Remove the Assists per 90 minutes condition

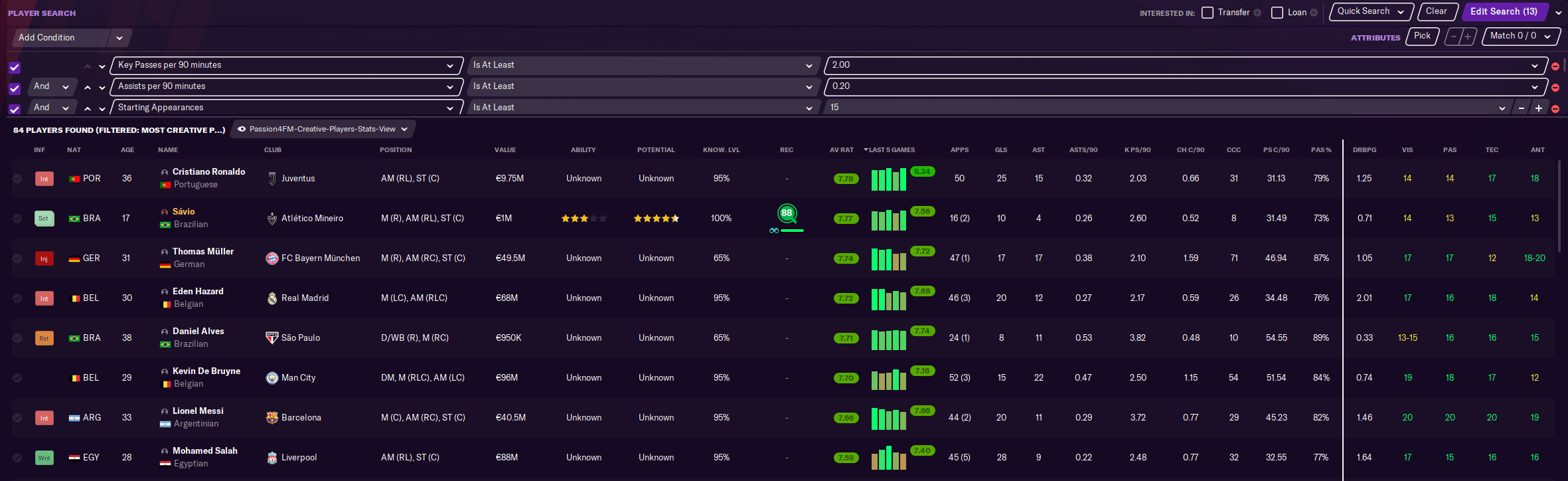pyautogui.click(x=1555, y=88)
